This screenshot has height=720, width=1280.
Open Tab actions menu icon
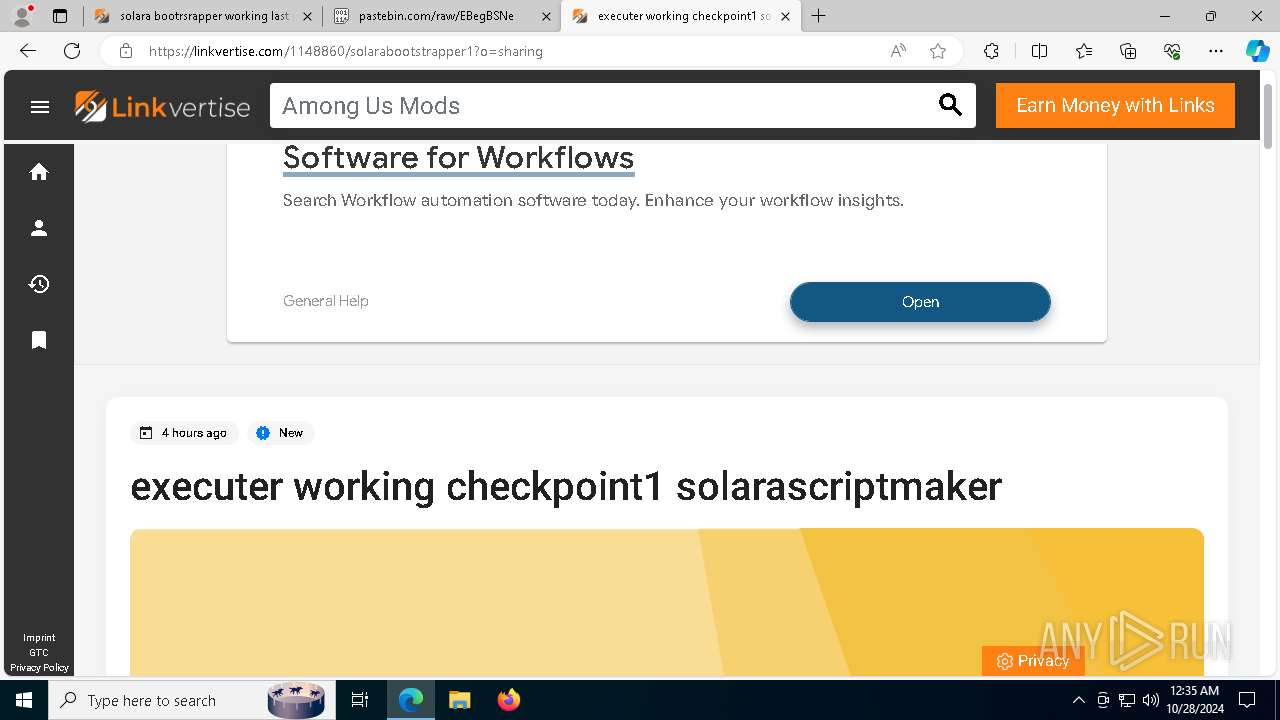60,16
